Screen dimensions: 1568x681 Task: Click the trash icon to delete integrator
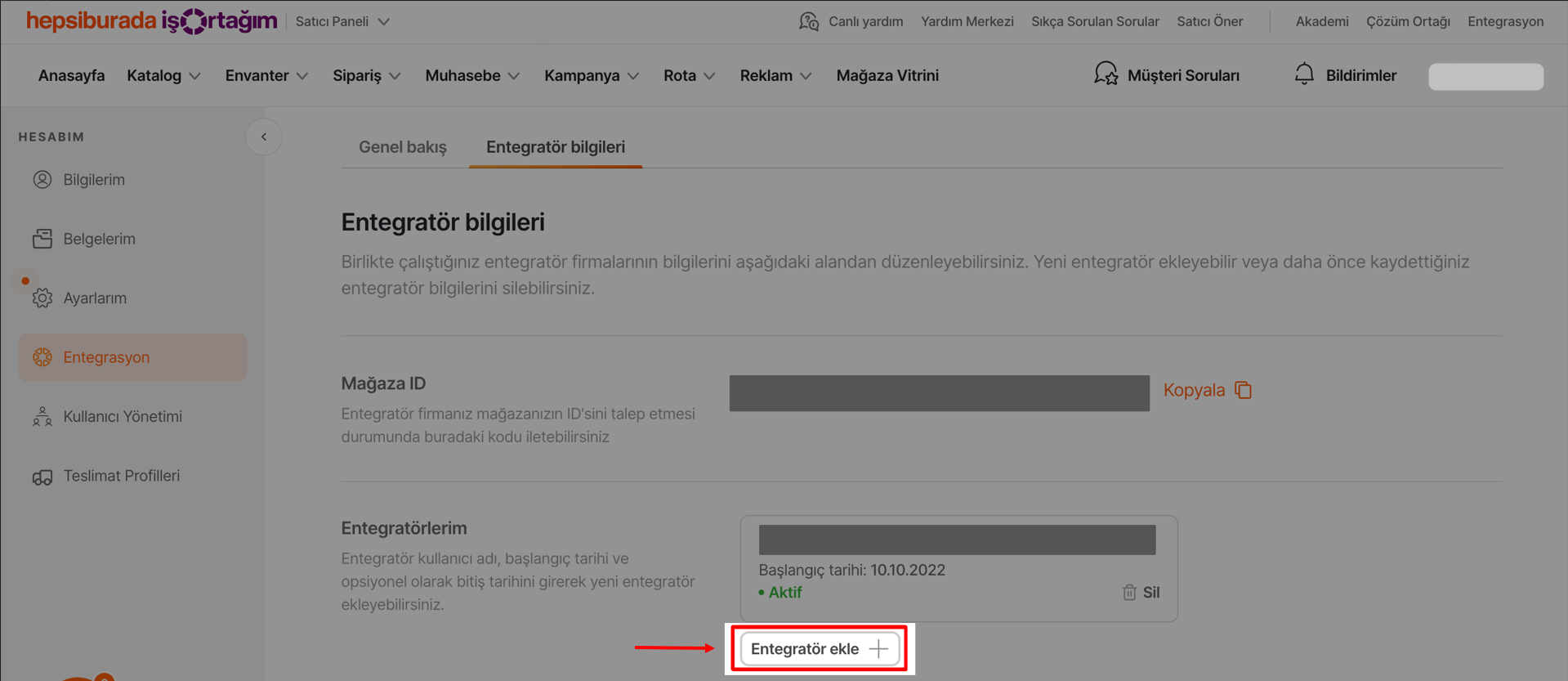coord(1129,593)
